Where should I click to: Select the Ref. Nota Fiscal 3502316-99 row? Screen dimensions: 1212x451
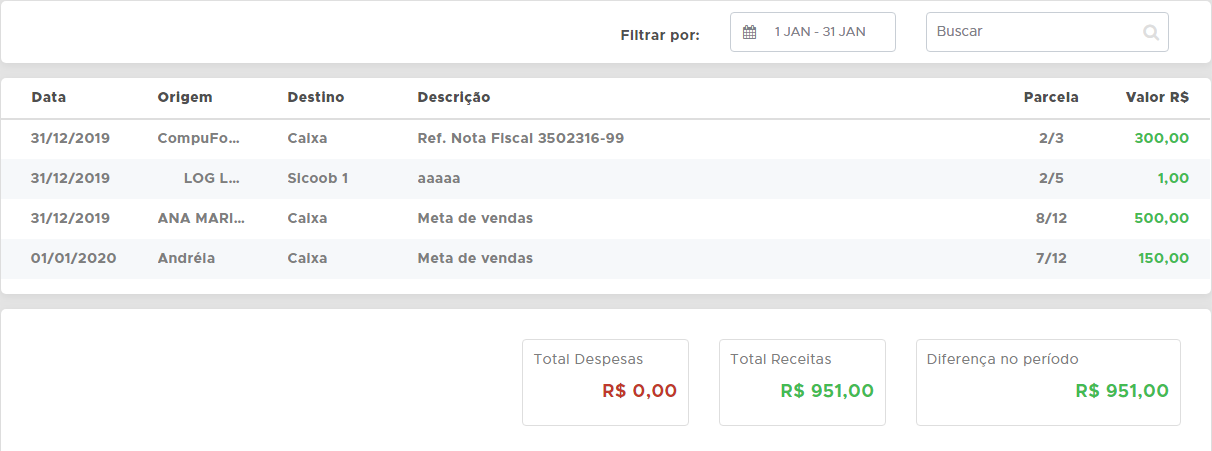point(520,139)
